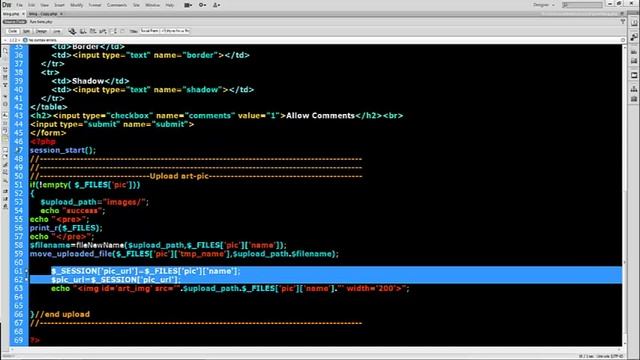Open the second collapsed panel icon on right dock
Screen dimensions: 640x360
tap(634, 37)
